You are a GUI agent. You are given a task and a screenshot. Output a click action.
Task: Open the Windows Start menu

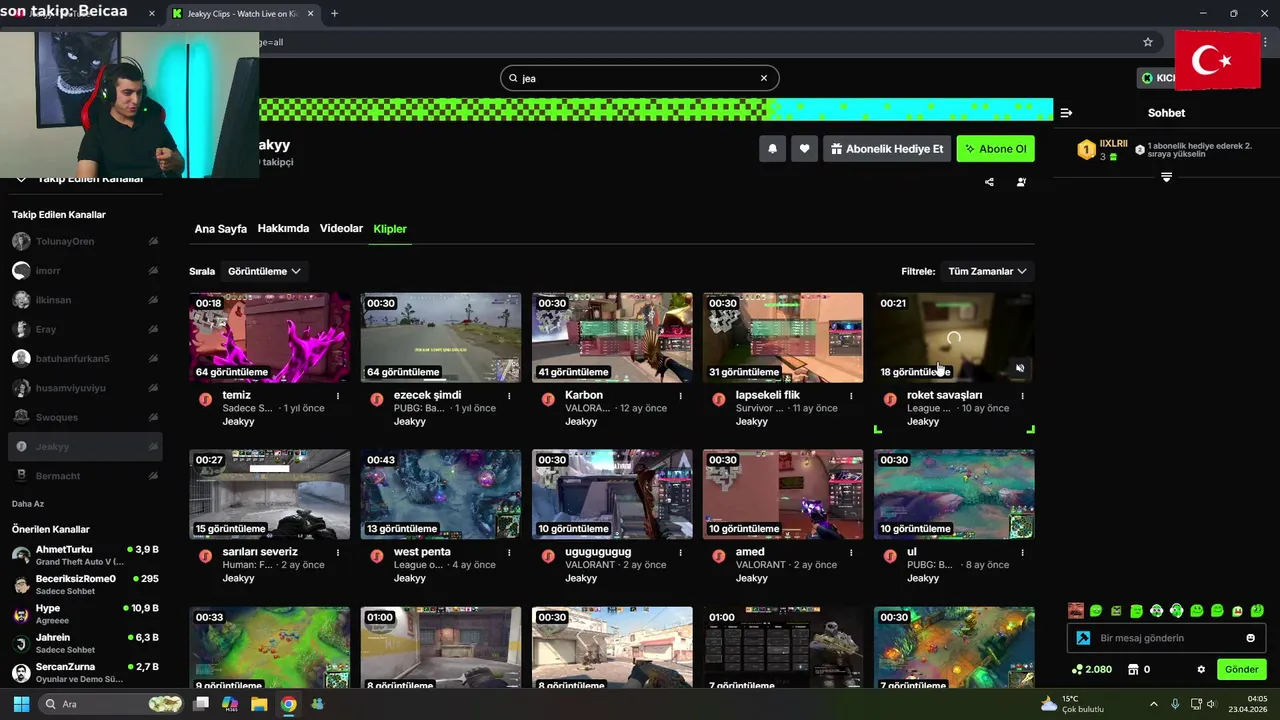pyautogui.click(x=21, y=704)
